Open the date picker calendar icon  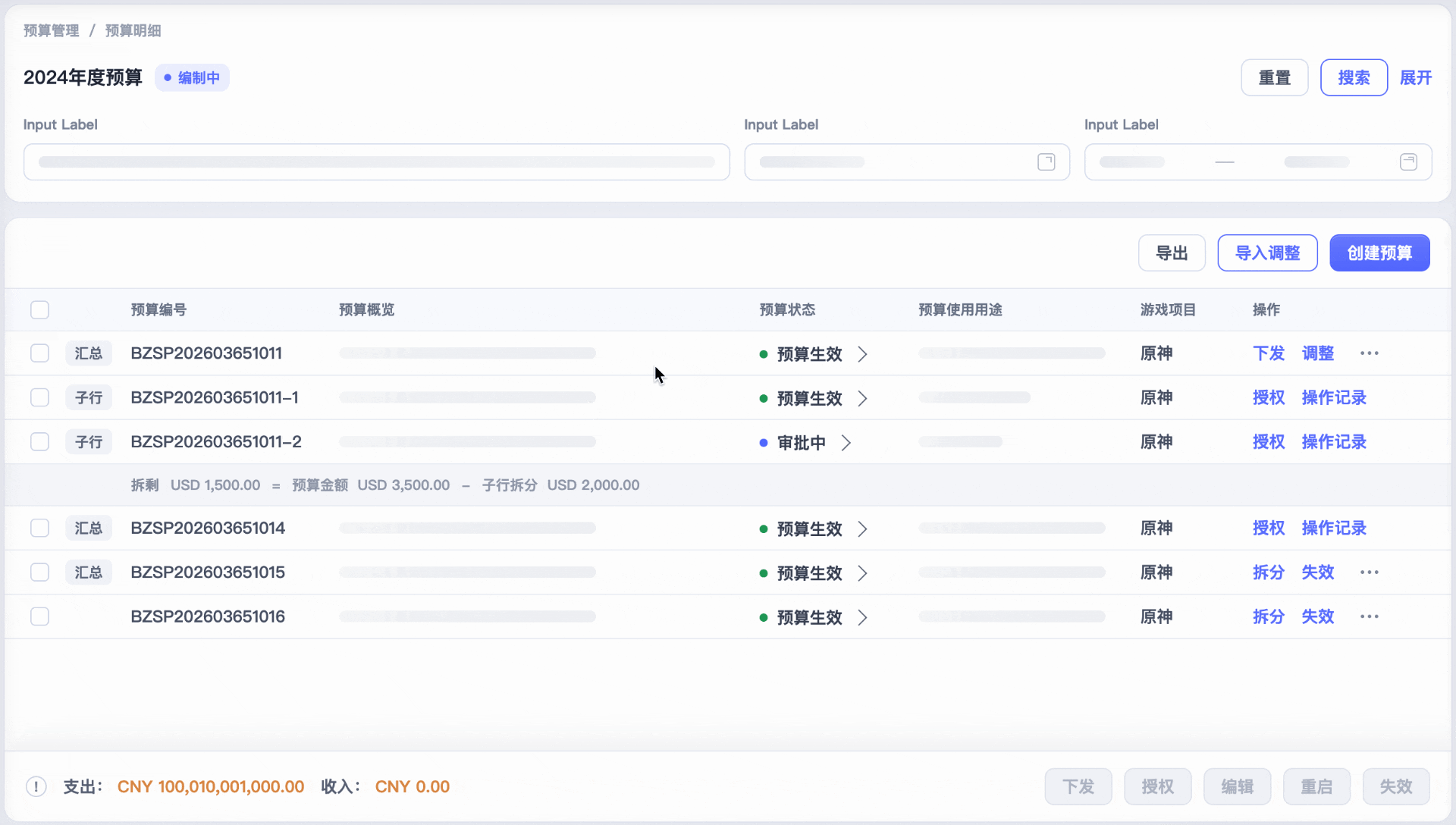click(1046, 162)
